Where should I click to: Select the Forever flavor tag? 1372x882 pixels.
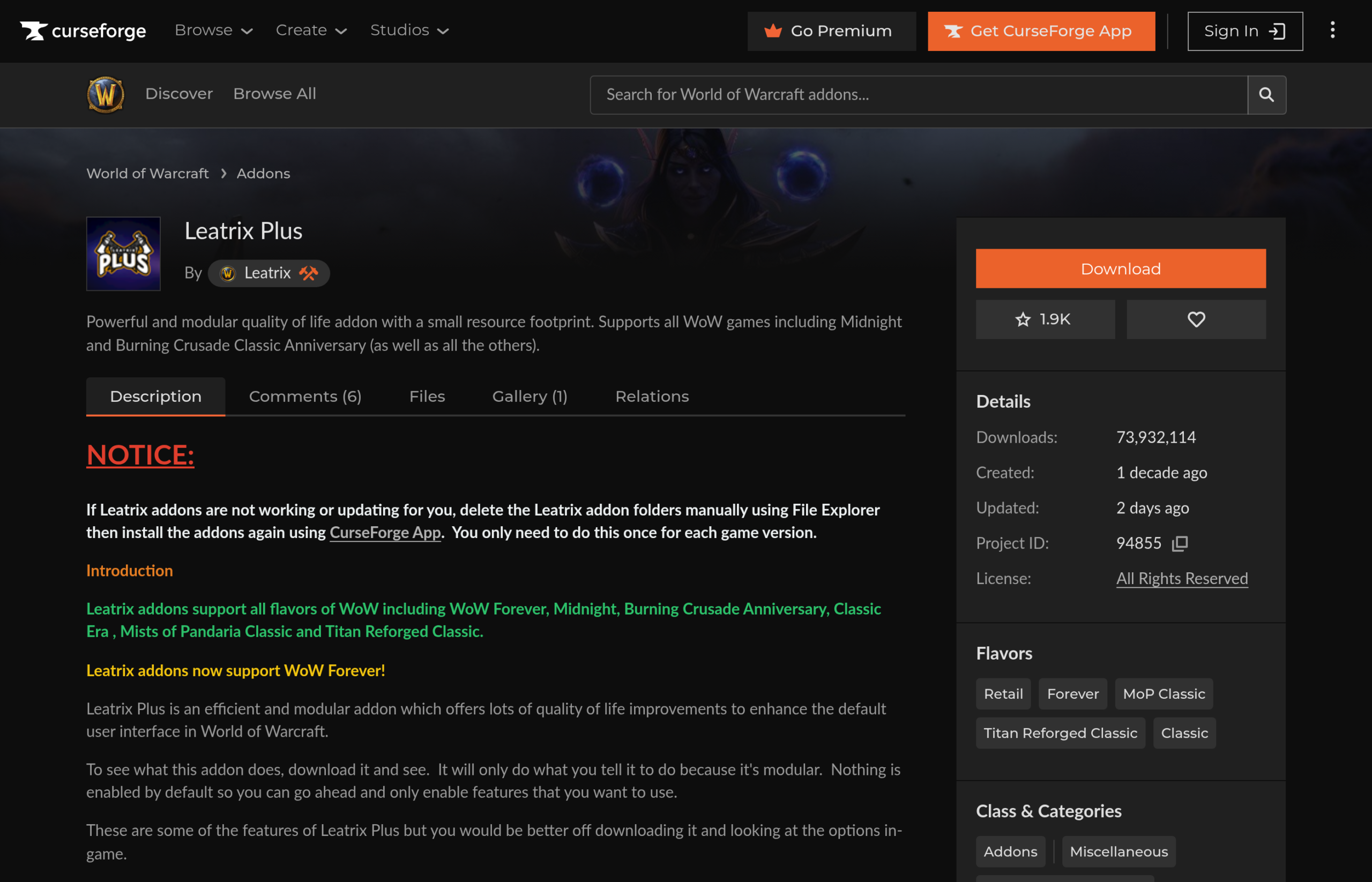pos(1073,694)
